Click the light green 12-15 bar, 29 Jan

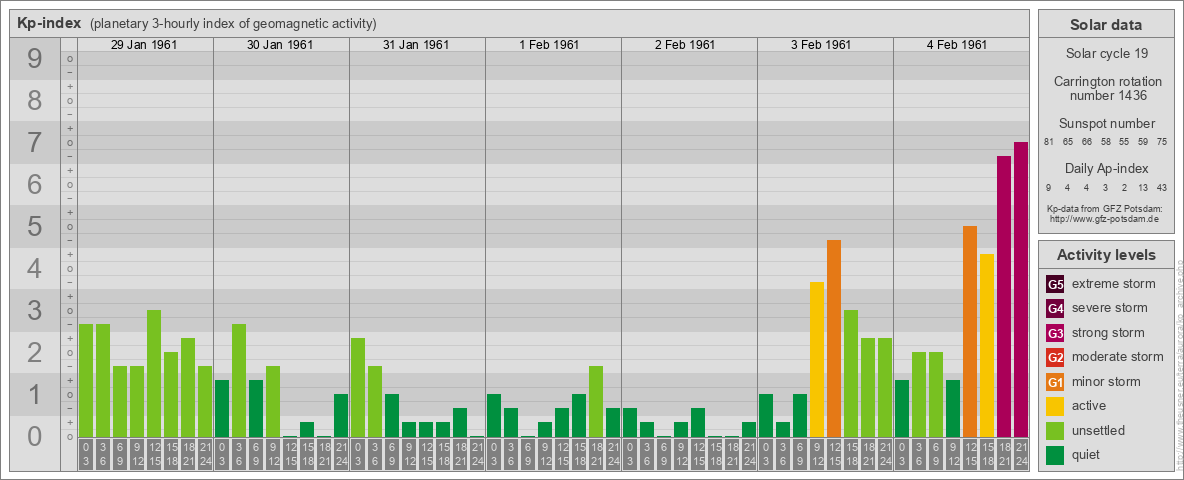pos(154,374)
